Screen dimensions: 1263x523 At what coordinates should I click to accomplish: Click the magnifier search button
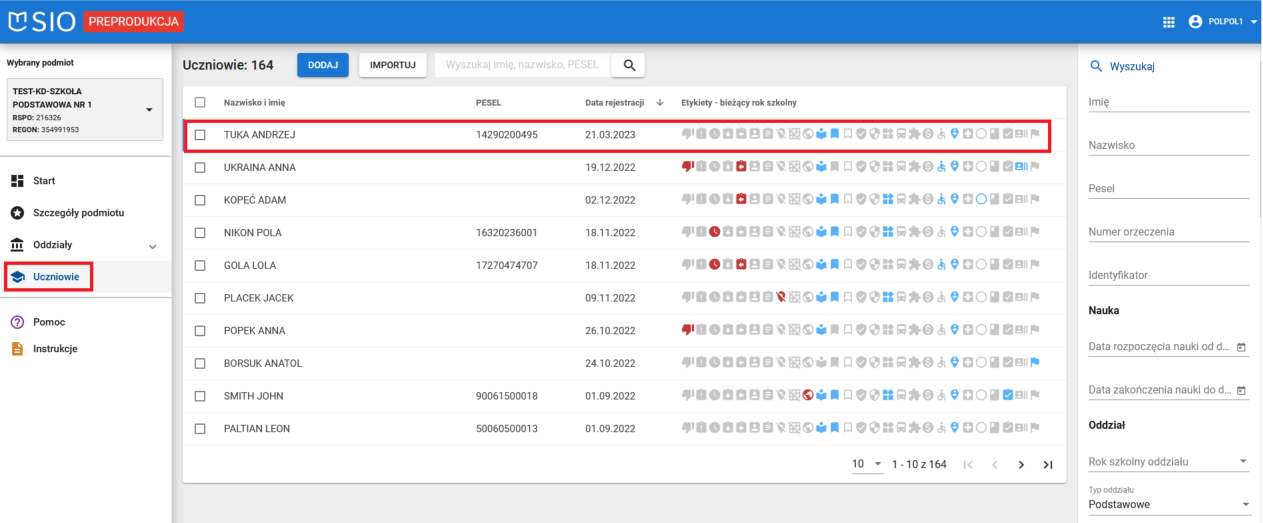[x=629, y=65]
